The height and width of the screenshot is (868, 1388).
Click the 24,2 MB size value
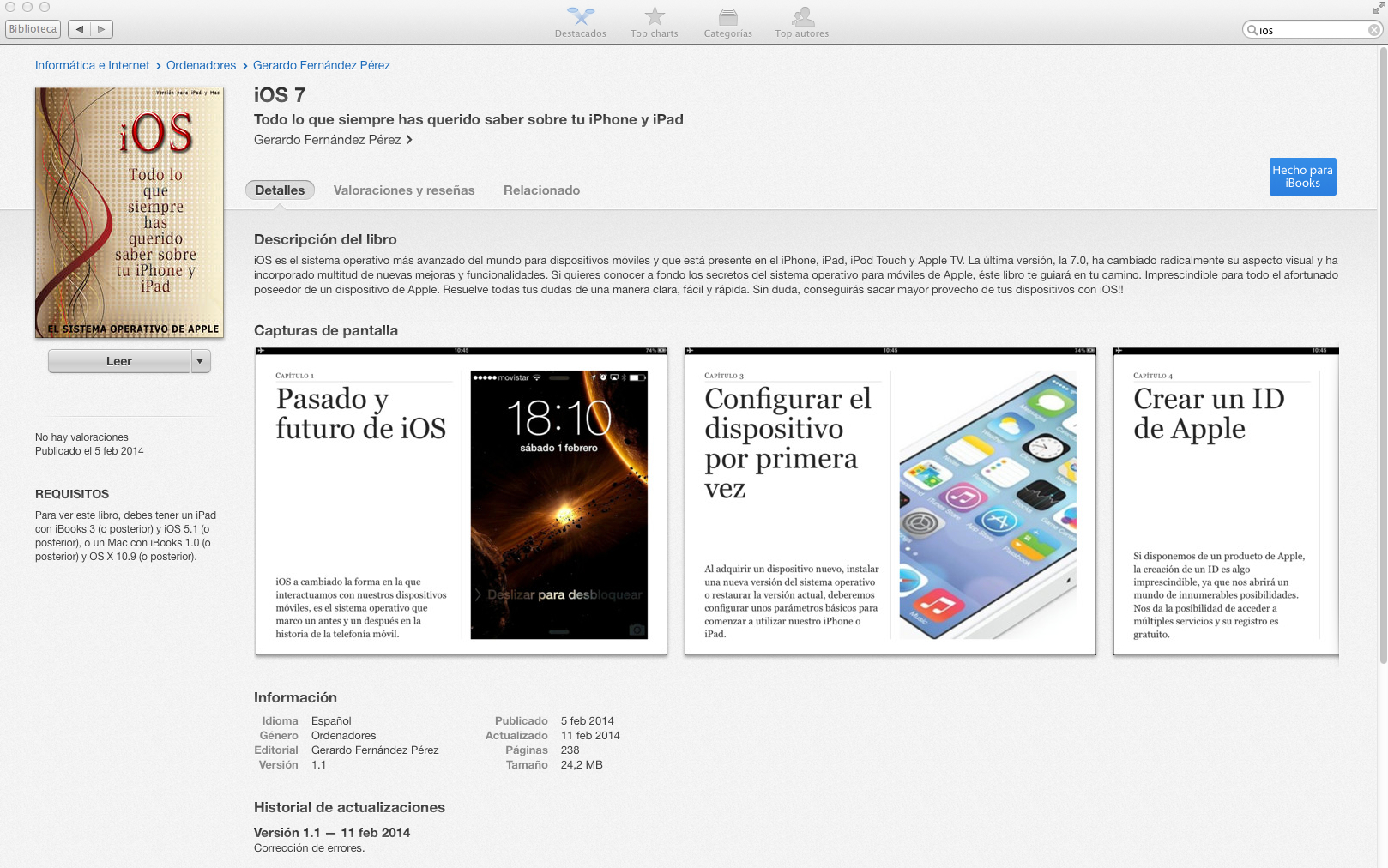point(582,765)
